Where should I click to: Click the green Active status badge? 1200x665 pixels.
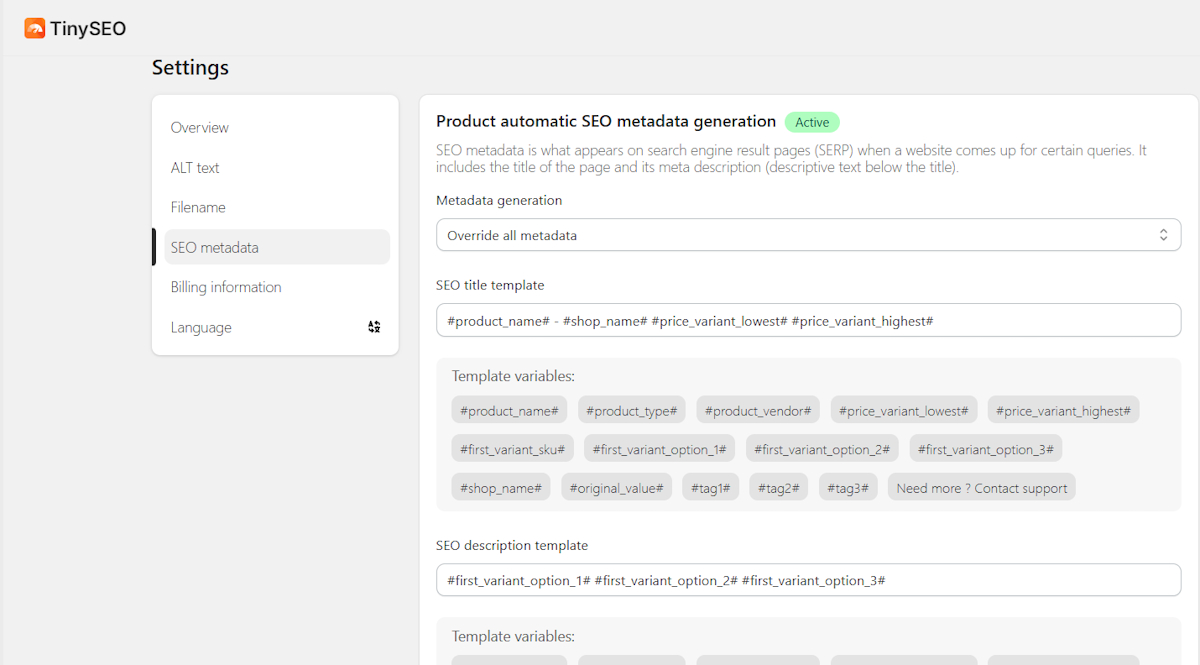[x=812, y=122]
